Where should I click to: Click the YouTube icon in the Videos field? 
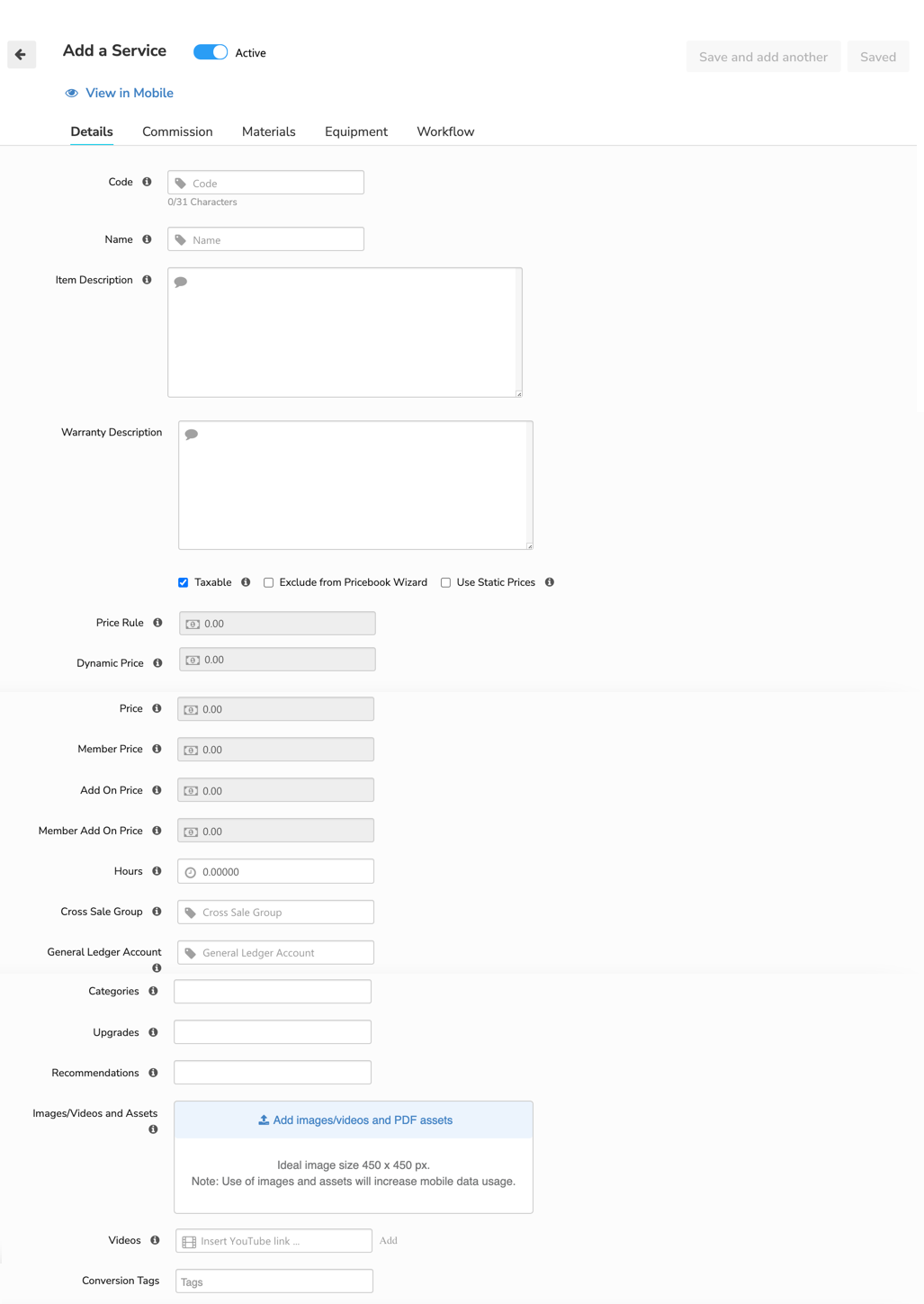[x=188, y=1240]
